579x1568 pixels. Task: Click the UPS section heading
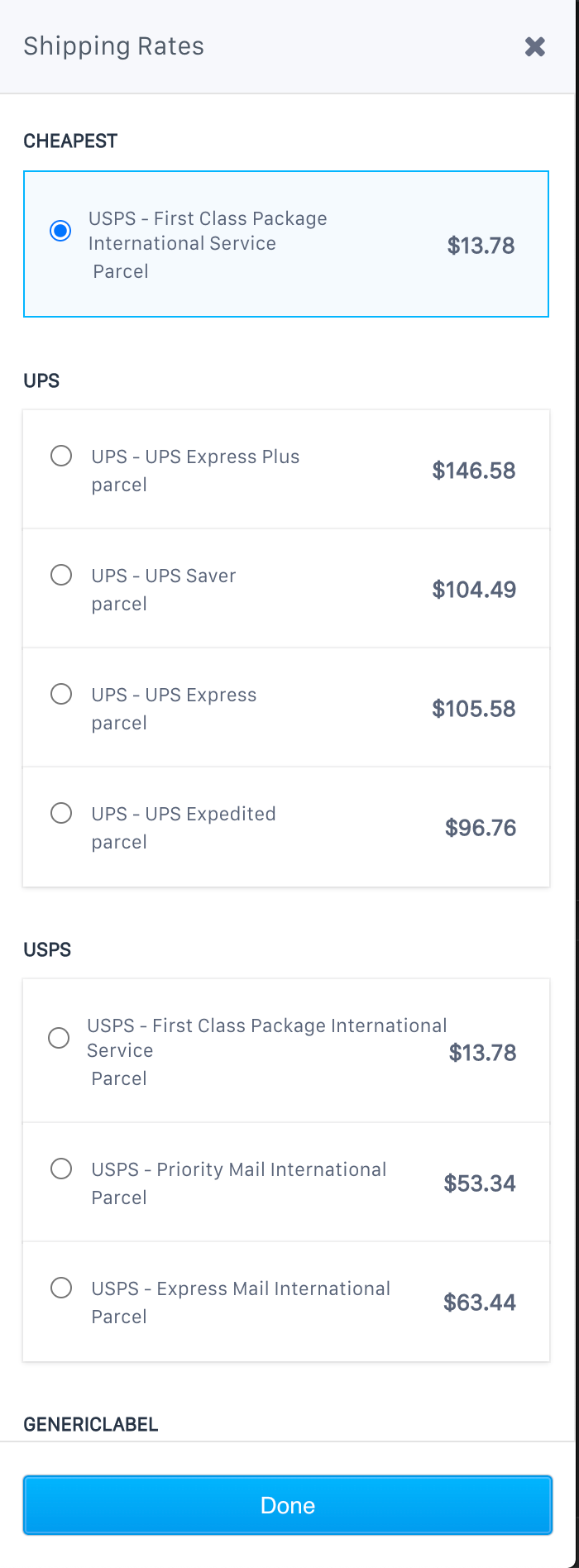(41, 381)
